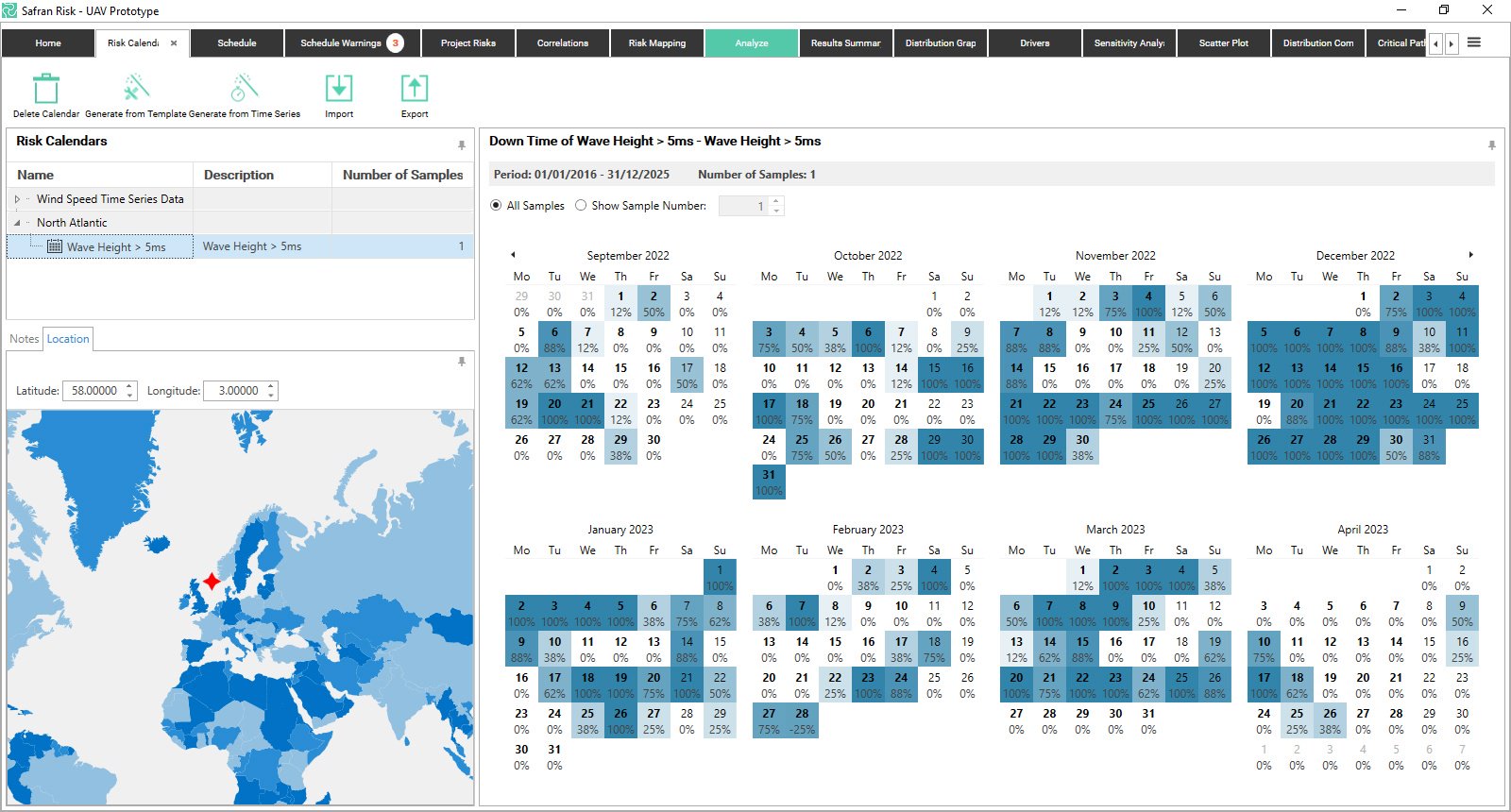Click Generate from Time Series icon
Screen dimensions: 1511x812
245,89
